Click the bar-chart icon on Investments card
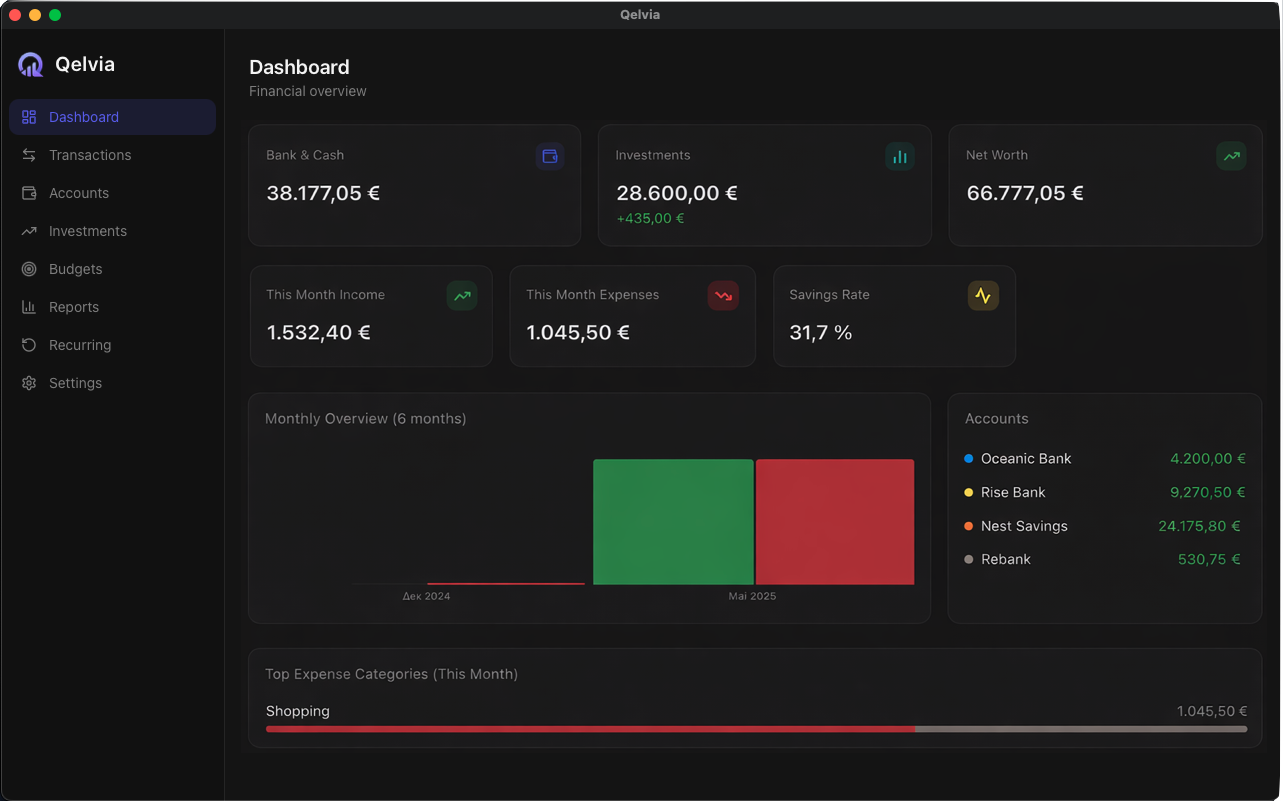Image resolution: width=1283 pixels, height=801 pixels. 899,156
